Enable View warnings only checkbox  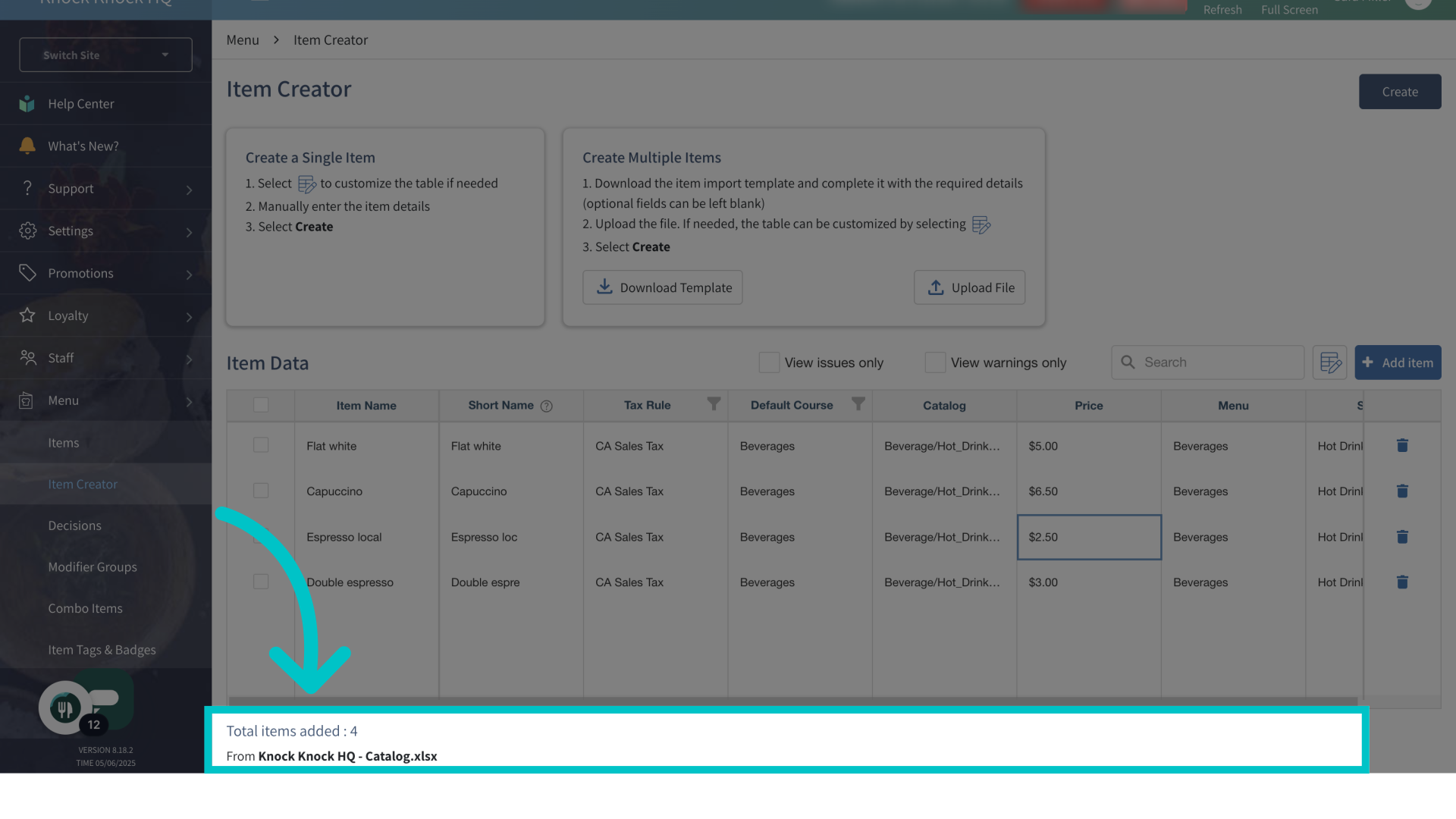coord(935,362)
